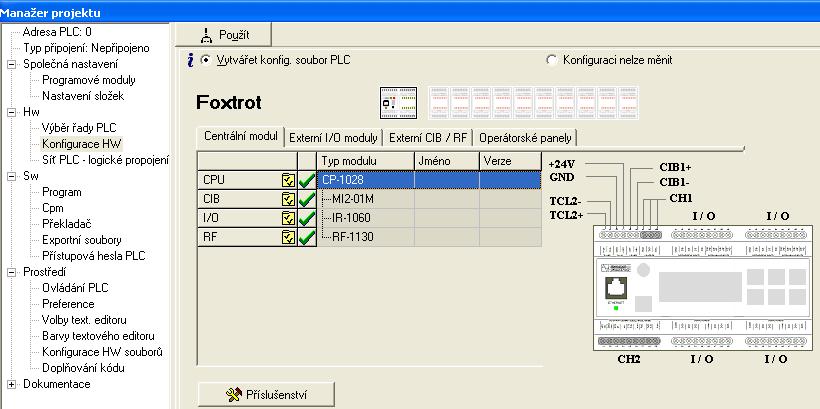820x409 pixels.
Task: Select the MI2-01M module row
Action: click(x=429, y=199)
